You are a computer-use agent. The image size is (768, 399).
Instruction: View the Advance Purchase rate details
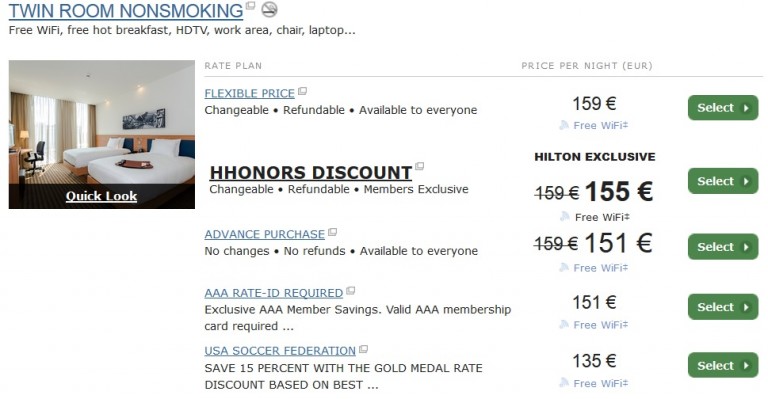pos(264,234)
